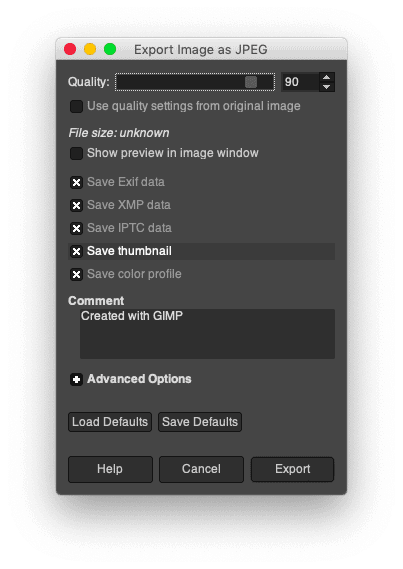403x569 pixels.
Task: Click the Advanced Options label
Action: pos(139,379)
